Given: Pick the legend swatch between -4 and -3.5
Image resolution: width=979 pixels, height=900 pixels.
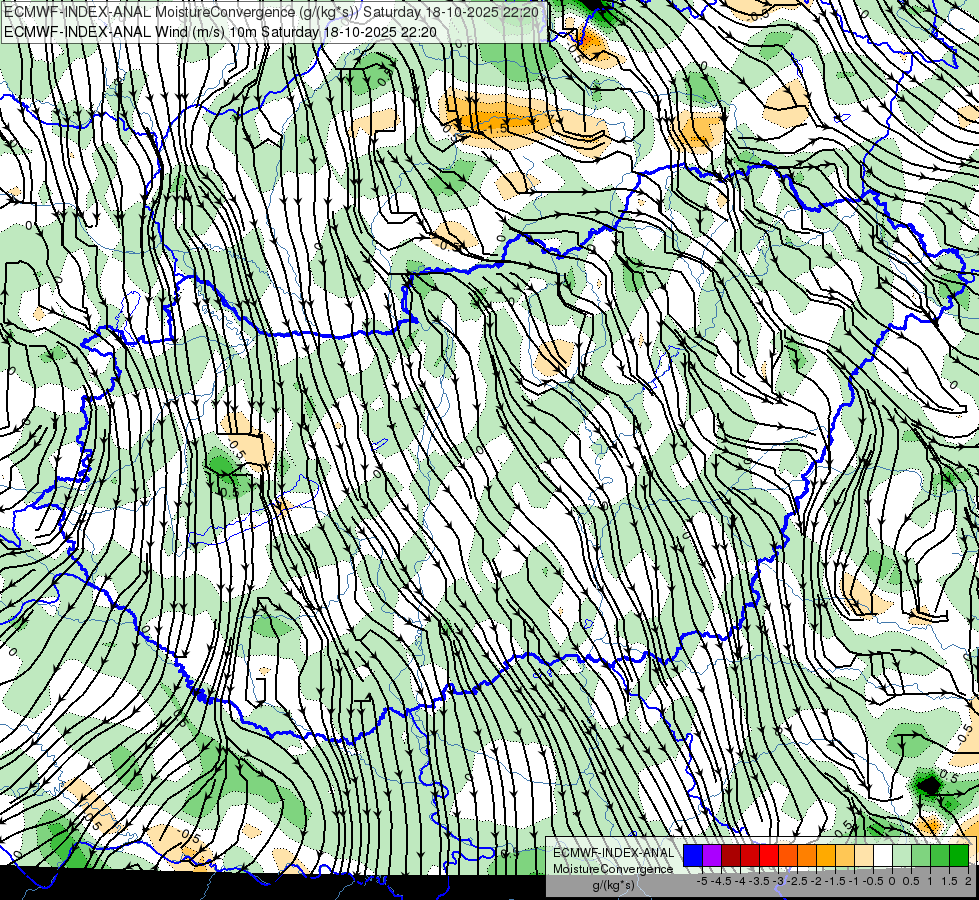Looking at the screenshot, I should click(750, 856).
